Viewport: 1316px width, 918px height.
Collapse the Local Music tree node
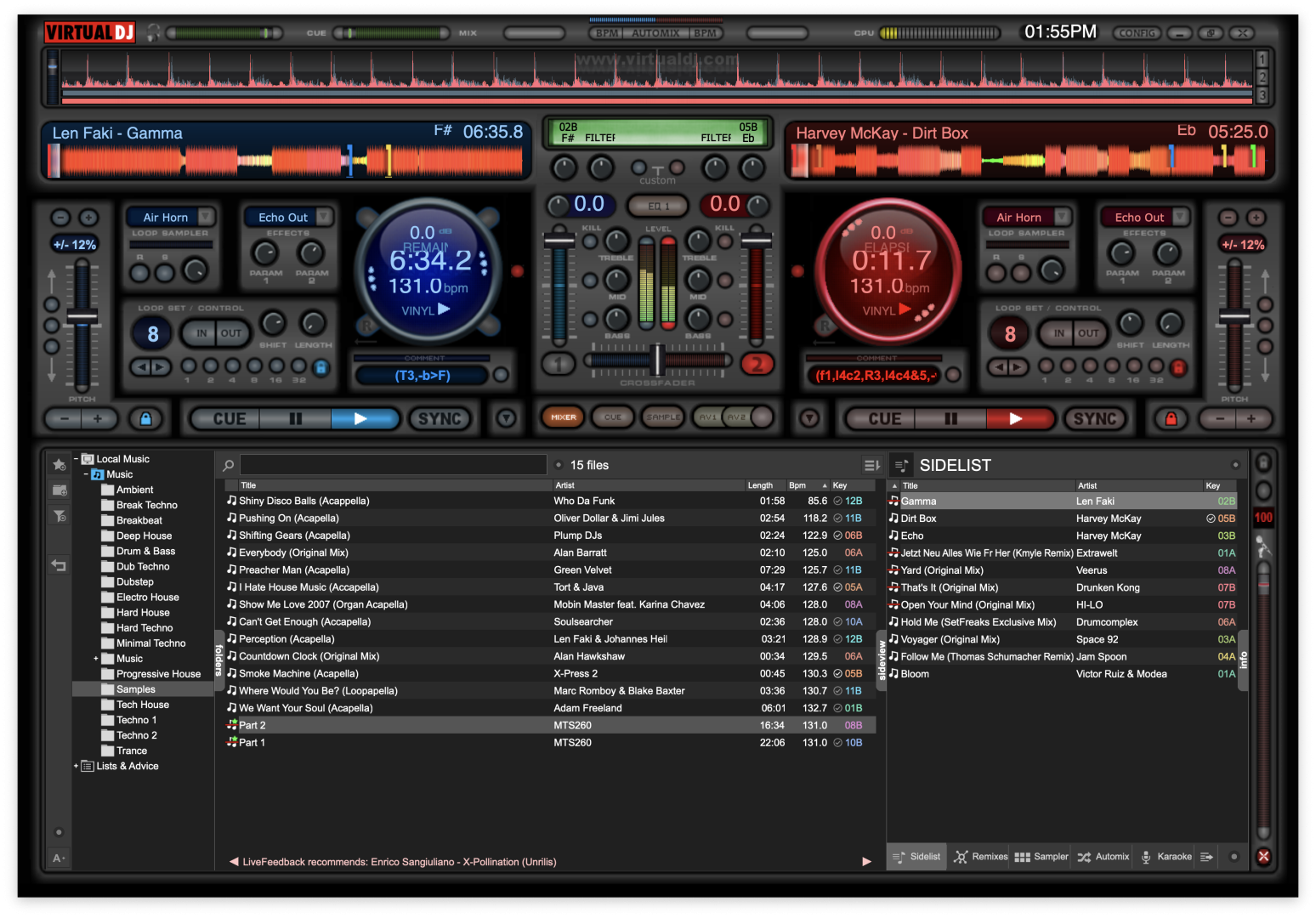coord(76,458)
